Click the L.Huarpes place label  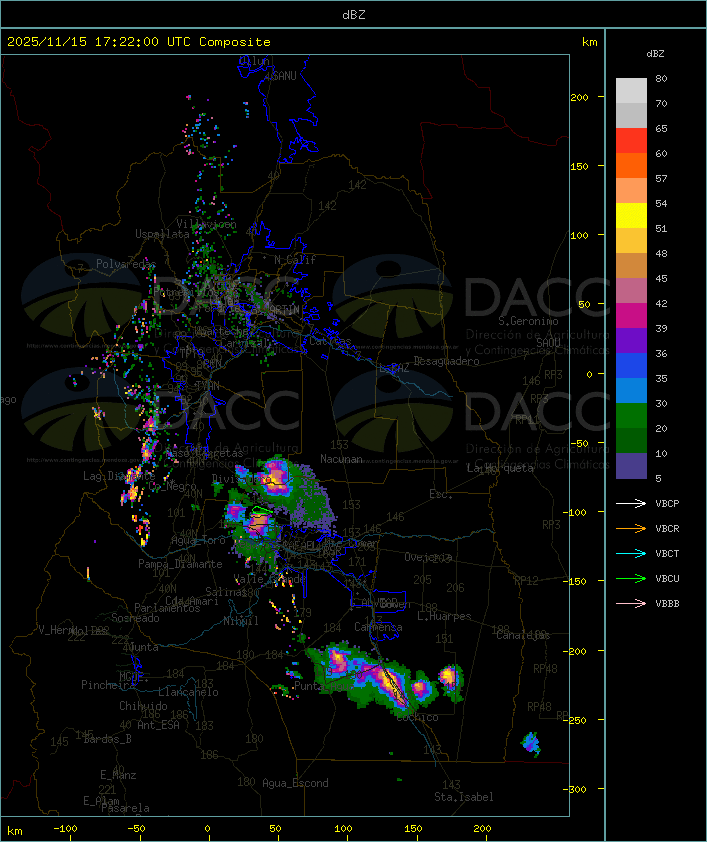444,616
